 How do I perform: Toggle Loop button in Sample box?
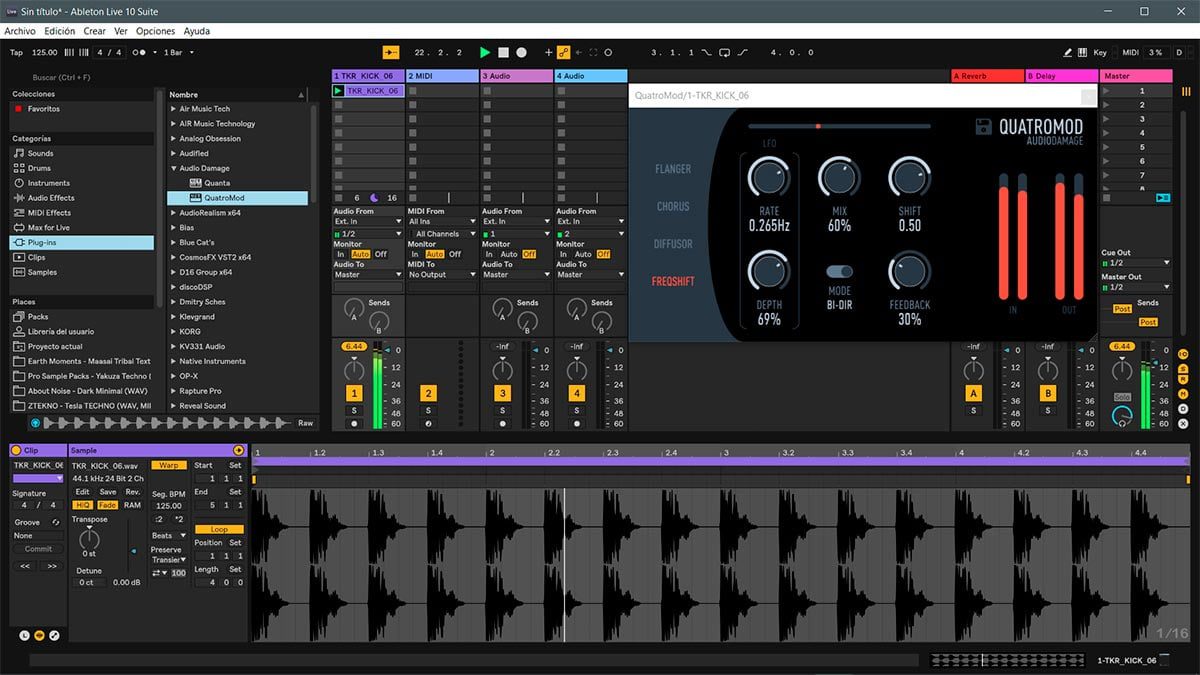point(219,529)
